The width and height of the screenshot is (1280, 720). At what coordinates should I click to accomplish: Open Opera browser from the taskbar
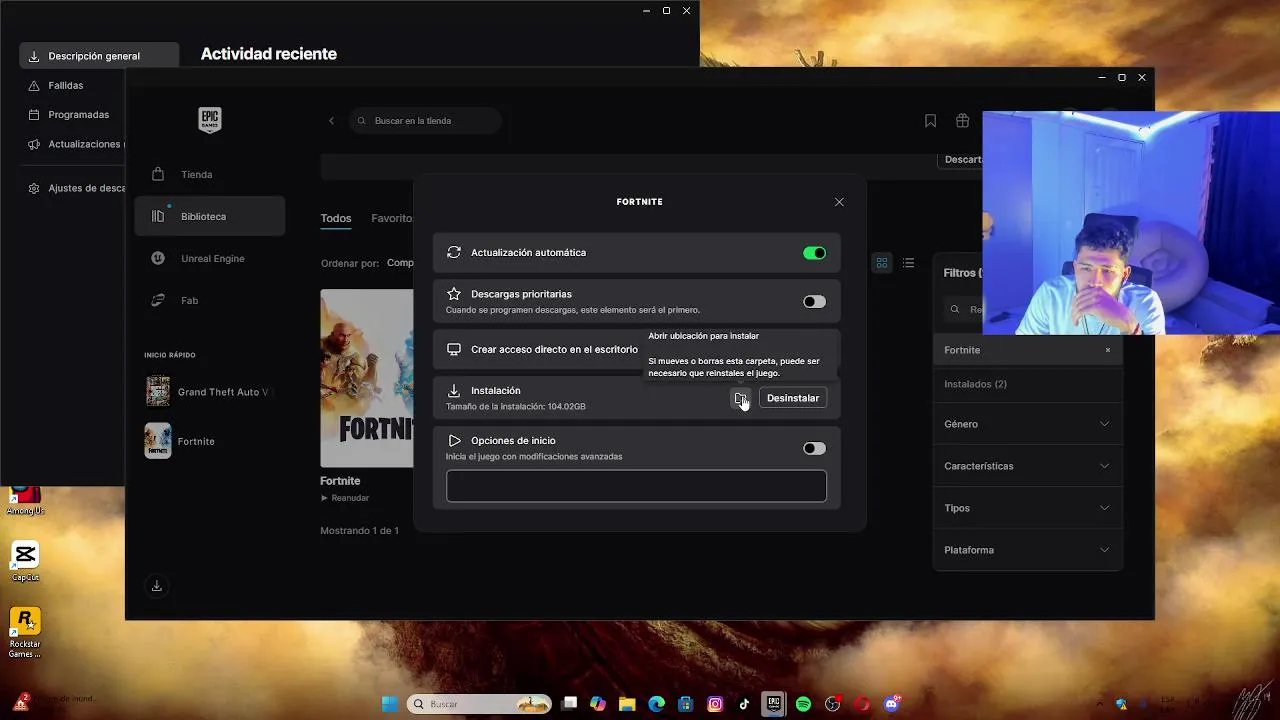(862, 704)
